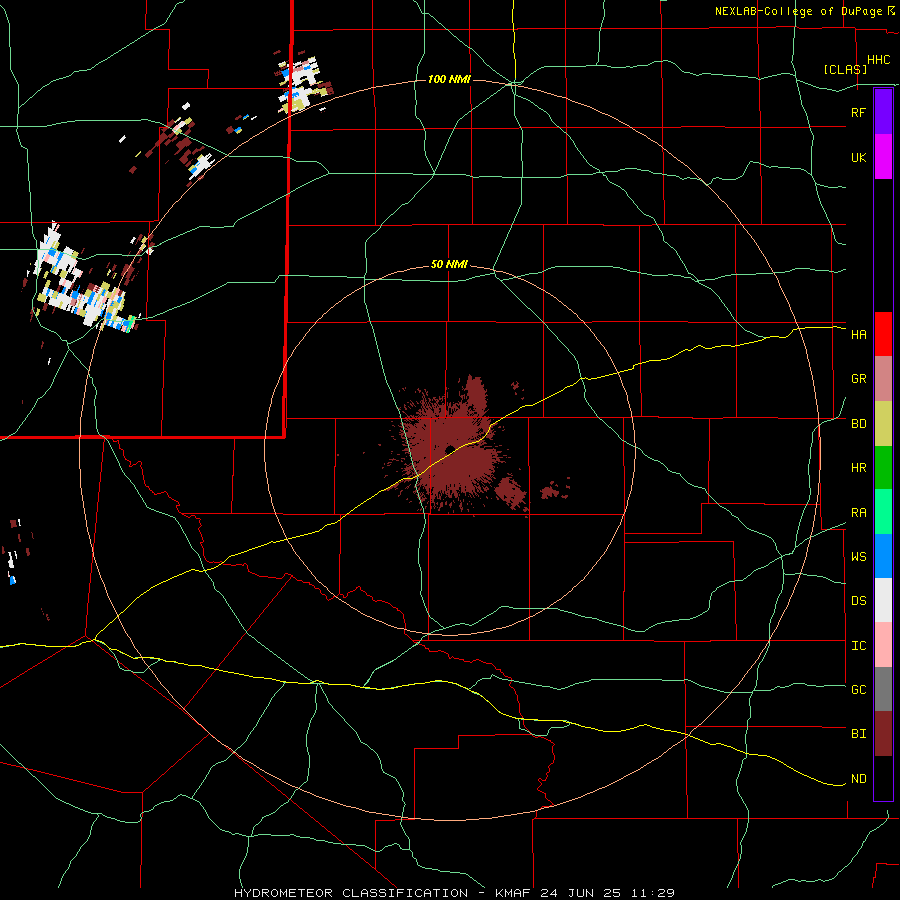Click the GR legend label
The image size is (900, 900).
tap(858, 379)
